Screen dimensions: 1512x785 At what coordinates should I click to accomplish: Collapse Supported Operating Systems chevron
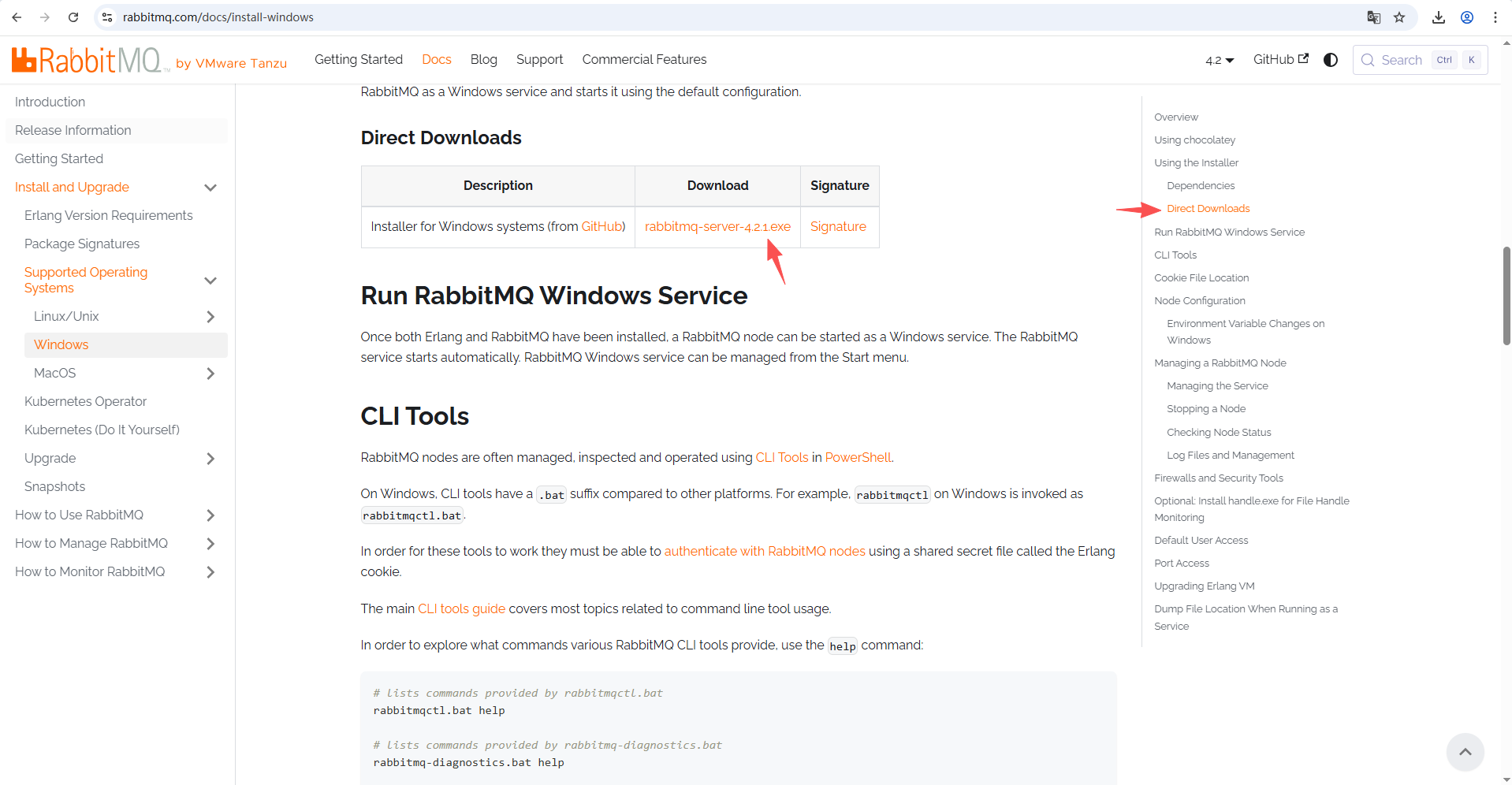[210, 281]
